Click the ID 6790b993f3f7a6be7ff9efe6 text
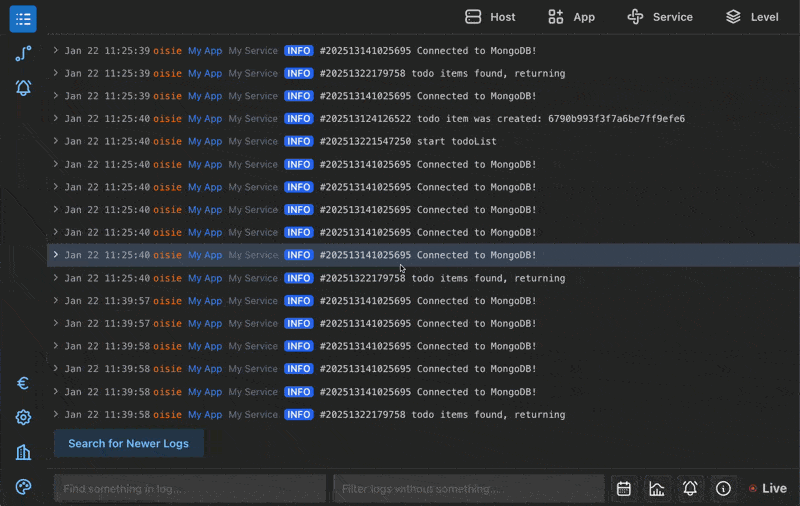This screenshot has height=506, width=800. [x=616, y=118]
